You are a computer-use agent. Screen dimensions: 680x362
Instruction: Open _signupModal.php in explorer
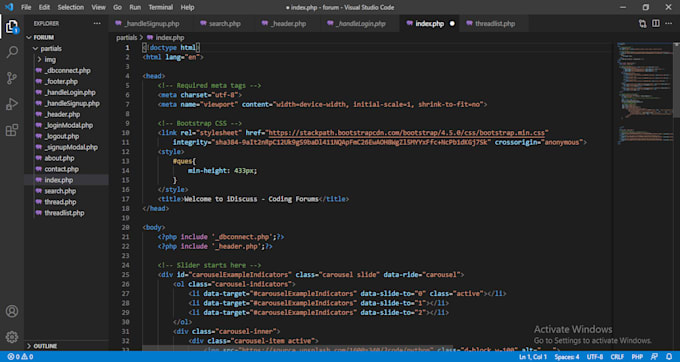71,147
